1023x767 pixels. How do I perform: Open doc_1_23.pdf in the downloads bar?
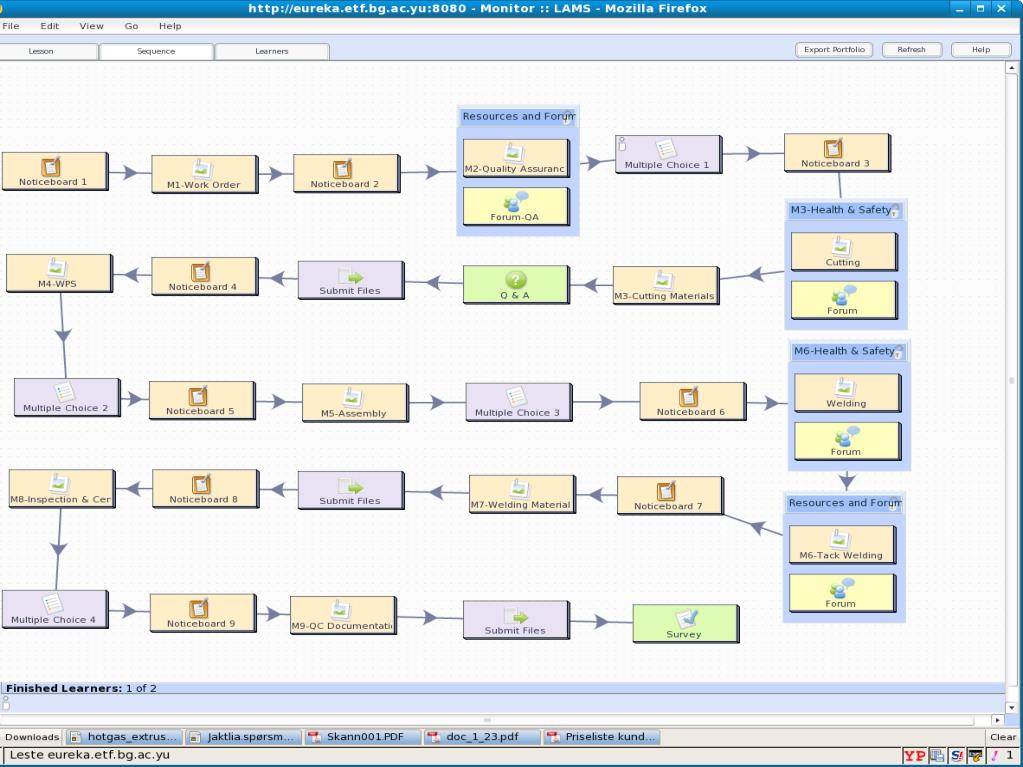pyautogui.click(x=482, y=737)
